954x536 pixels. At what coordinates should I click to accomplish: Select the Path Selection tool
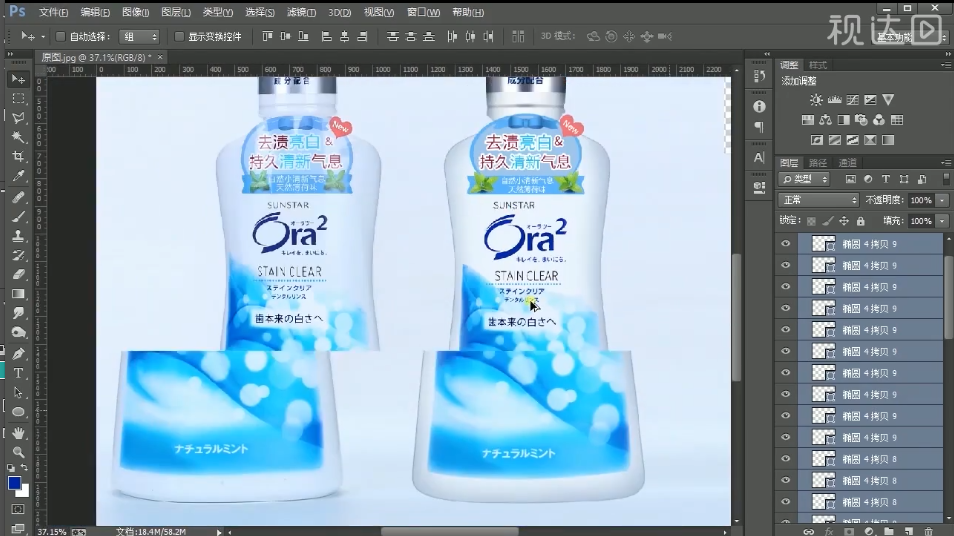(18, 392)
